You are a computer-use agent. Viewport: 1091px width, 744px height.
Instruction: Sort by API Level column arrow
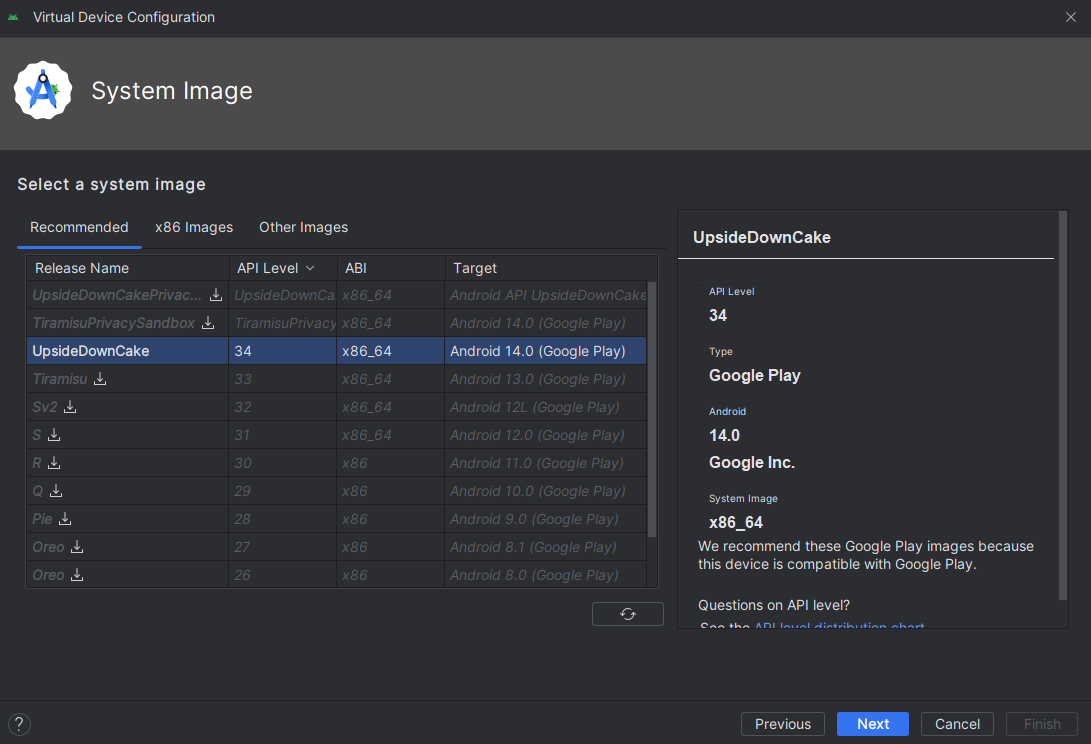click(310, 268)
